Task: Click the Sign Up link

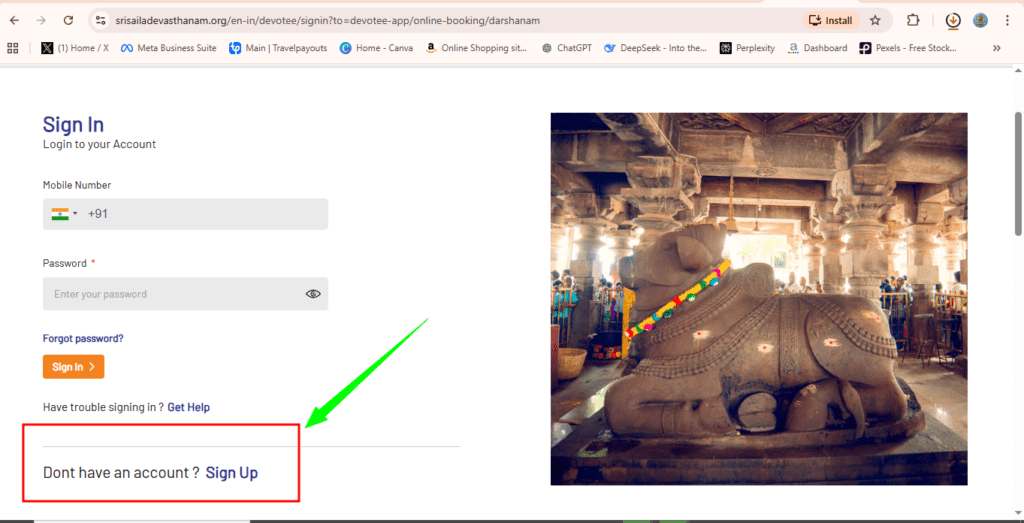Action: pyautogui.click(x=232, y=473)
